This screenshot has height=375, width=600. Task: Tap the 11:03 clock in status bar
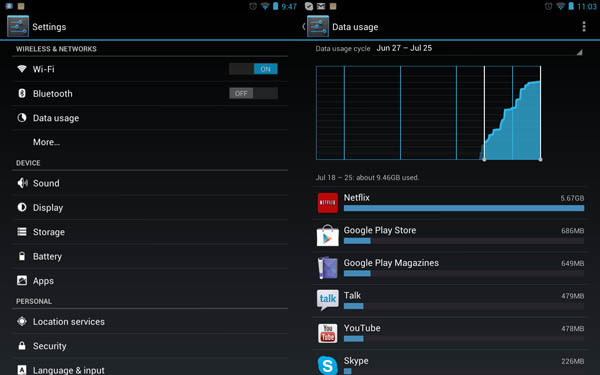587,7
